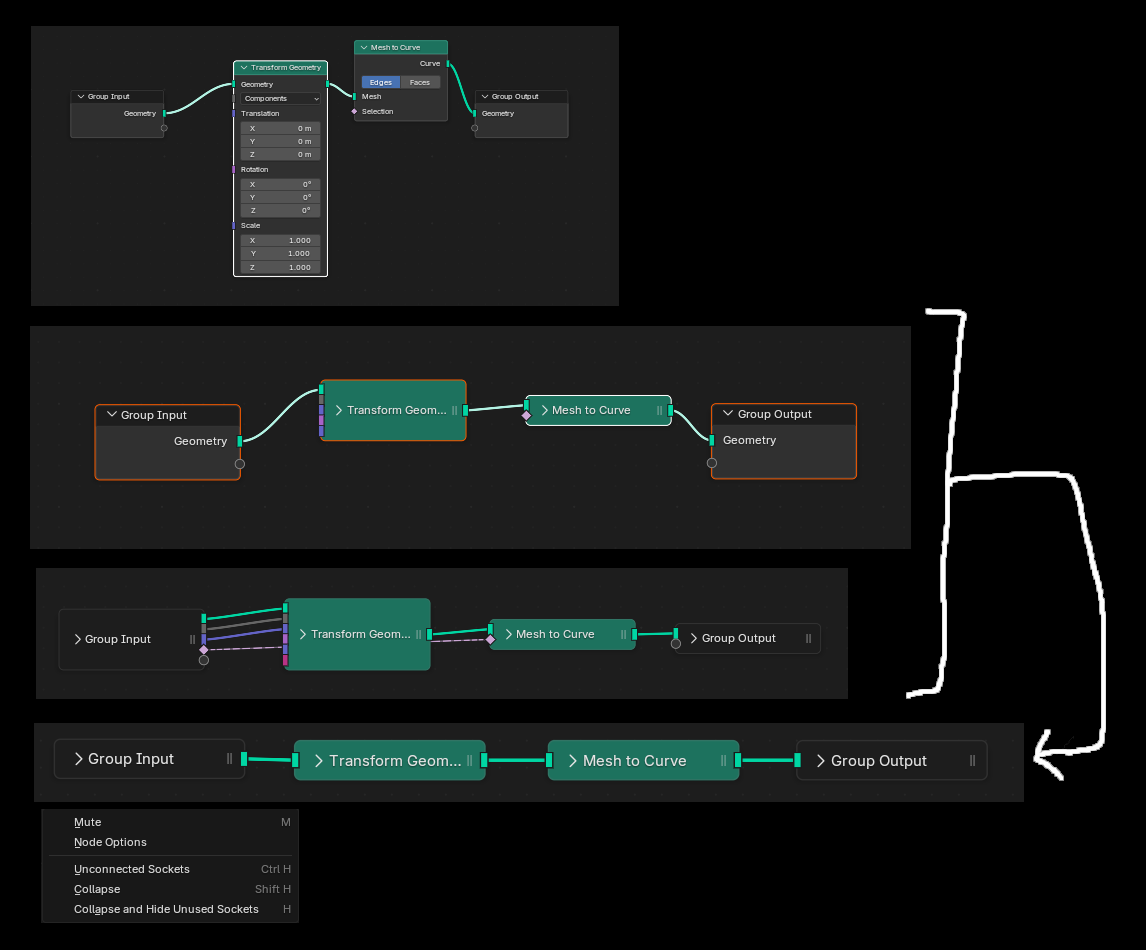Click the empty grey socket on top graph's Group Input
This screenshot has height=950, width=1146.
[164, 128]
